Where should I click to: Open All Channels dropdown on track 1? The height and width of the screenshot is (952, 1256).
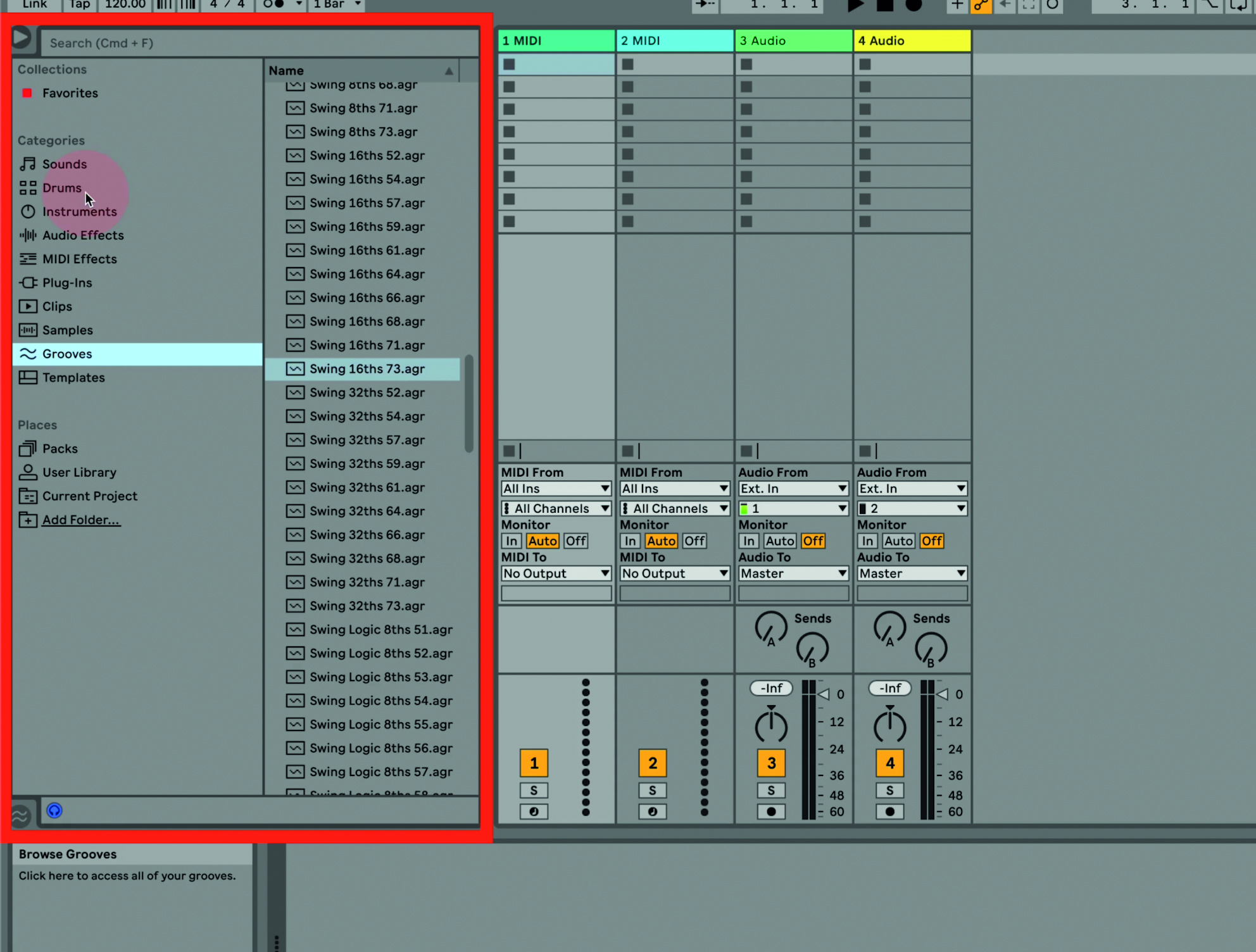(556, 508)
